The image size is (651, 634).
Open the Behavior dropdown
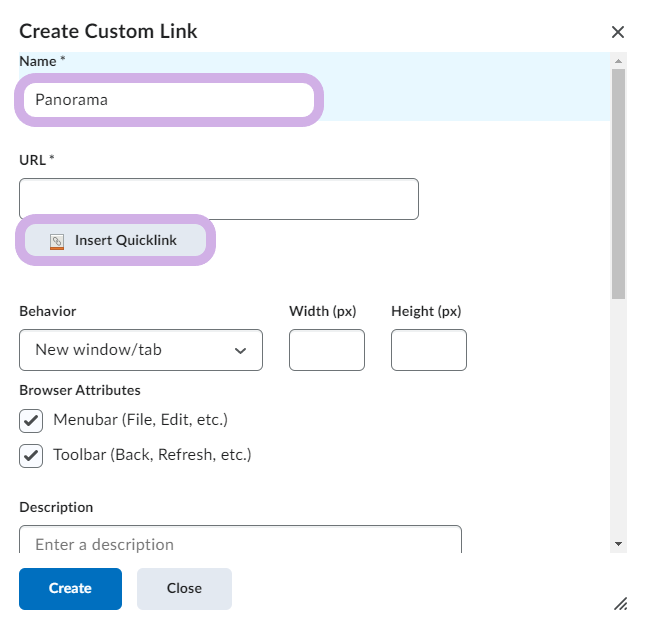(x=140, y=350)
